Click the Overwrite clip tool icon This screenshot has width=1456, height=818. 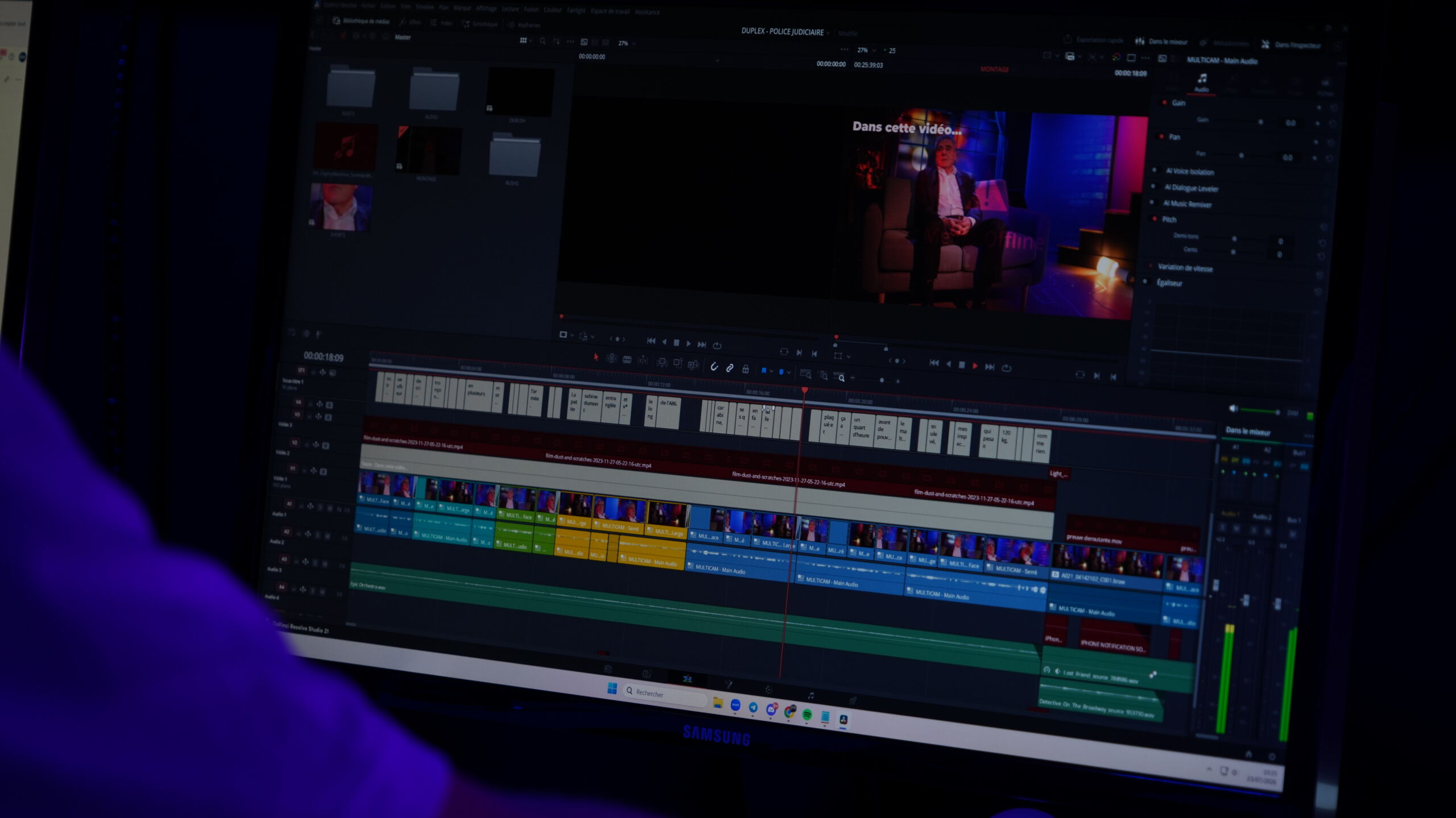coord(677,363)
